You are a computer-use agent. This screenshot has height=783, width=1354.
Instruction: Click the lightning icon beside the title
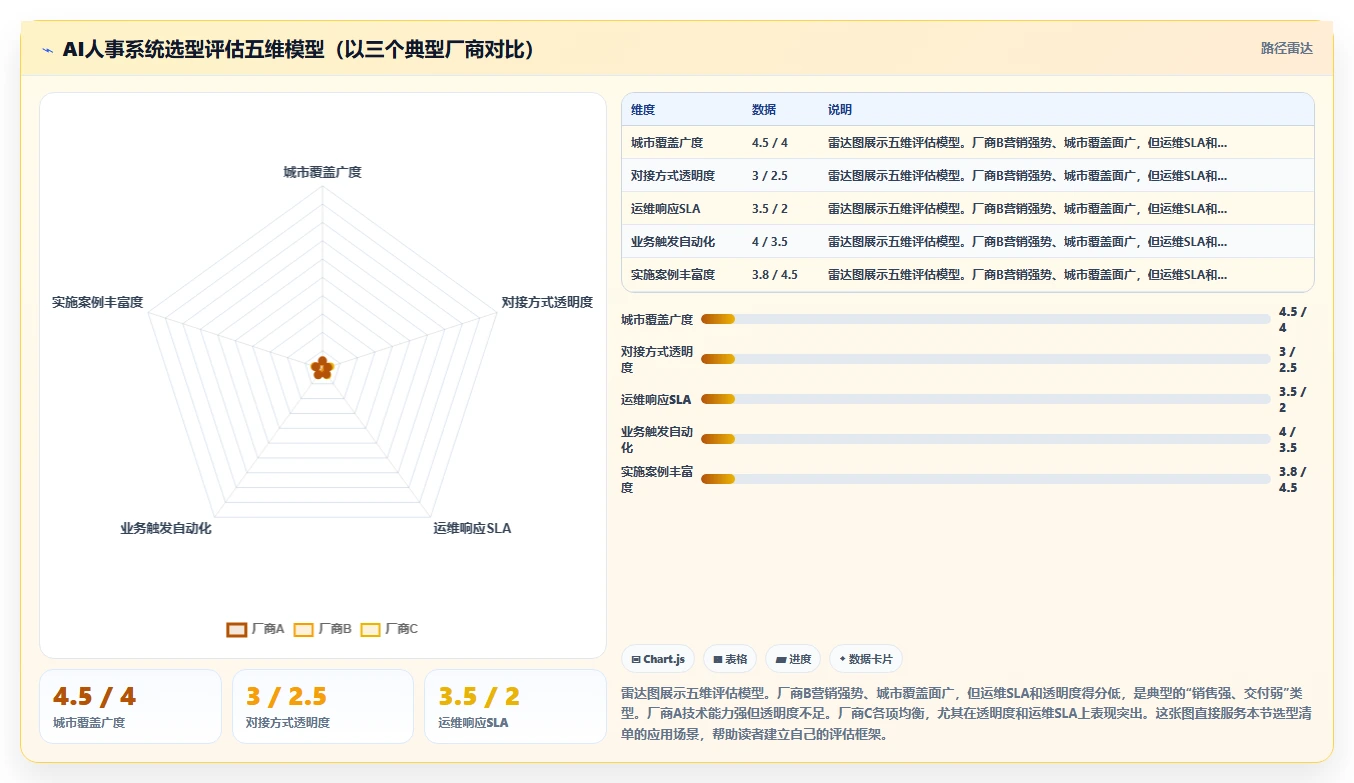pyautogui.click(x=48, y=50)
